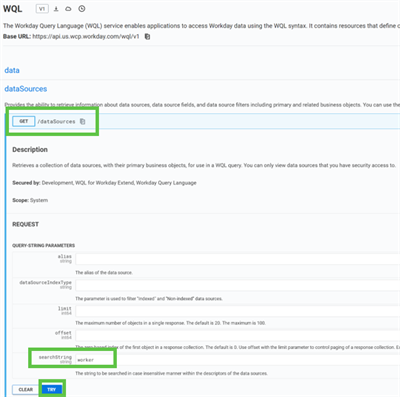Focus the alias parameter input field

pyautogui.click(x=238, y=259)
